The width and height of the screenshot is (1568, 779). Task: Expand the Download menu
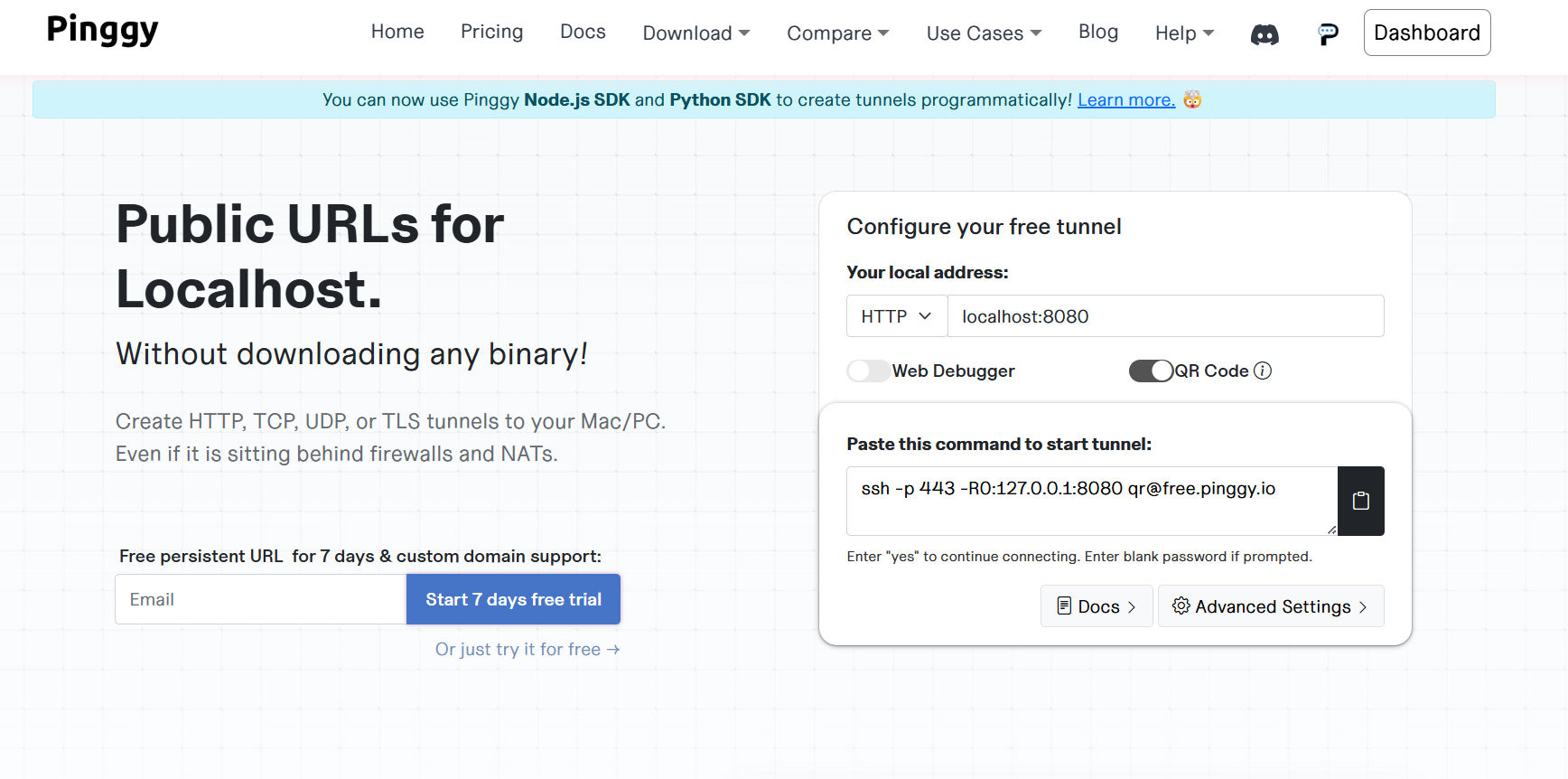tap(695, 33)
